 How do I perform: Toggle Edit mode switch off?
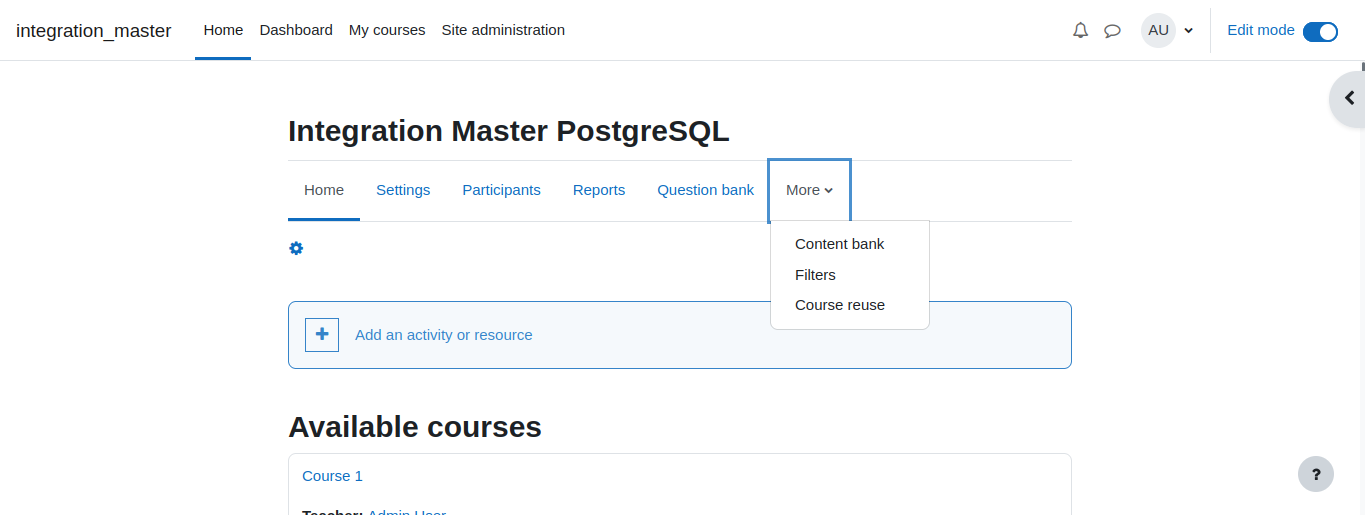point(1320,31)
